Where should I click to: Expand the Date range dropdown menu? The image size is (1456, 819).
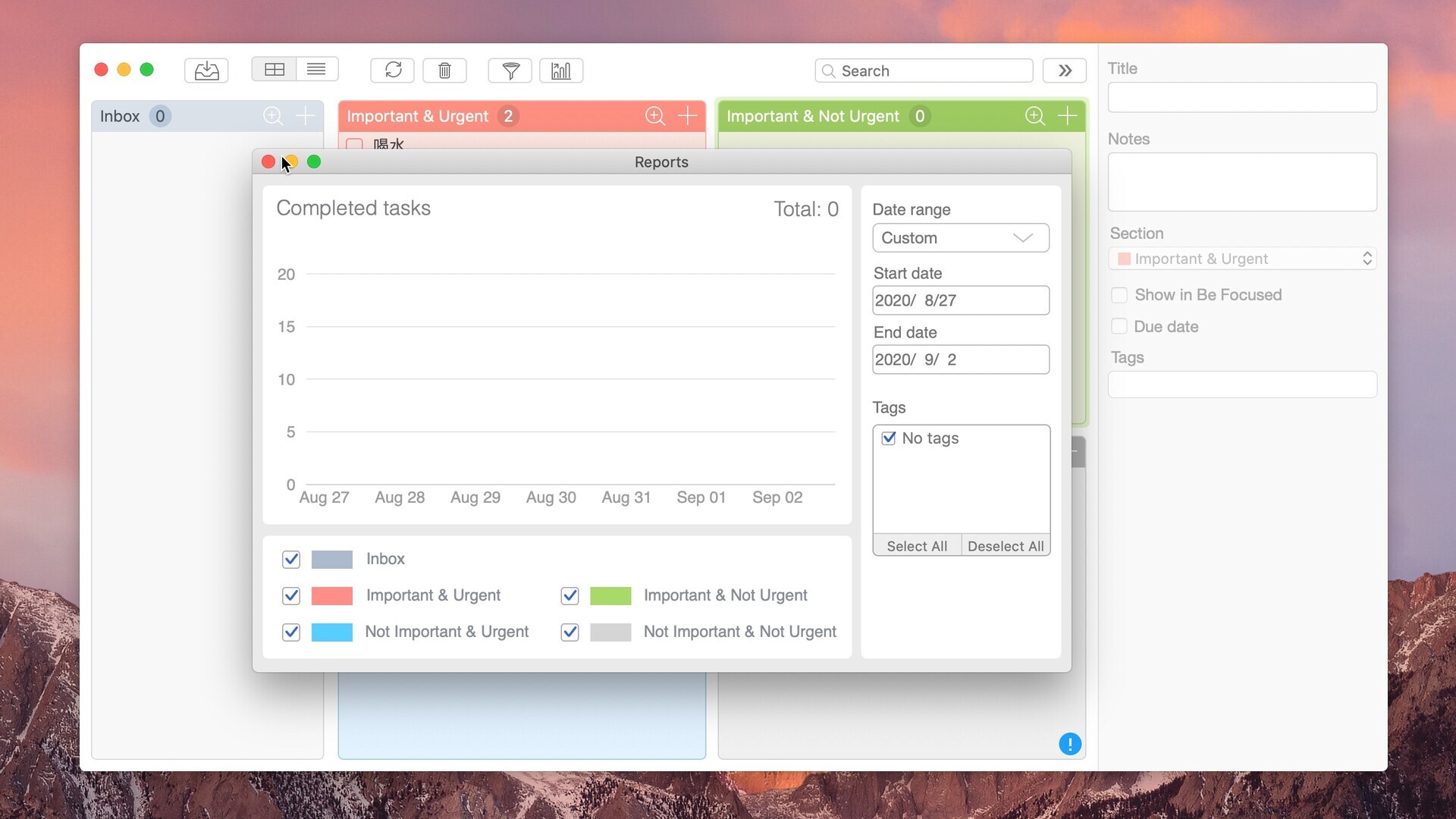click(x=960, y=238)
